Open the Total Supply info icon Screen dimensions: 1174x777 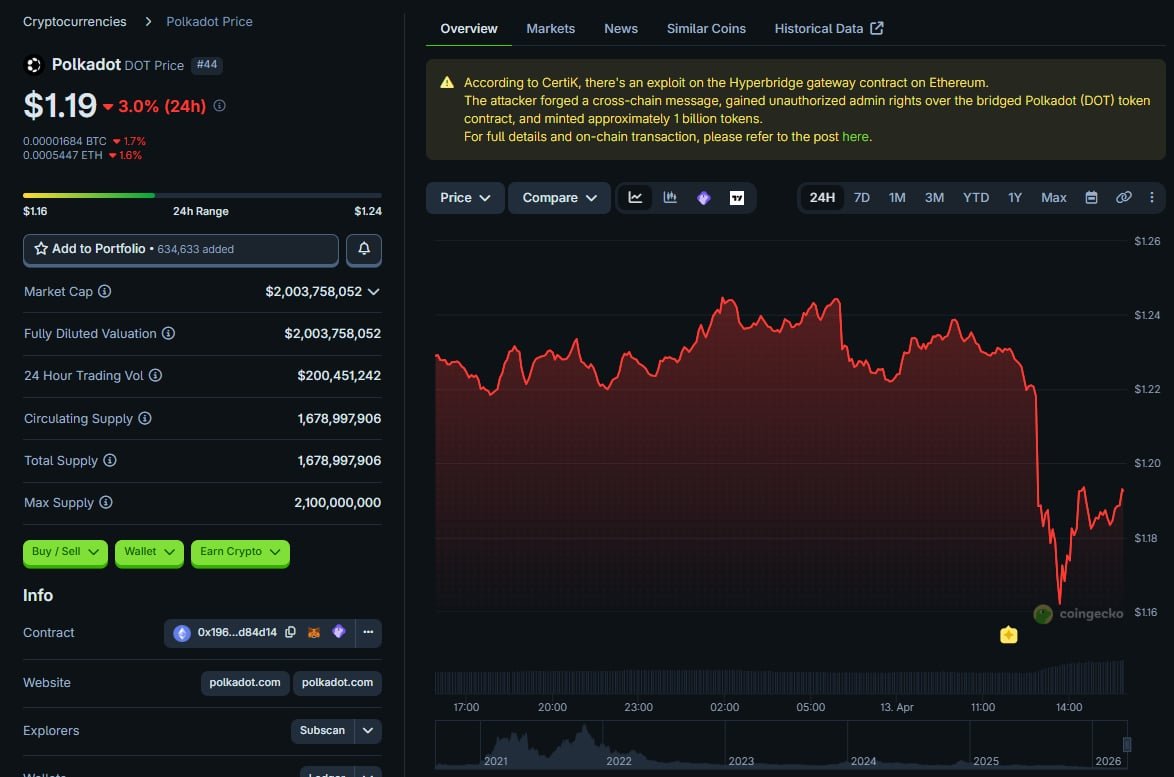click(x=110, y=460)
